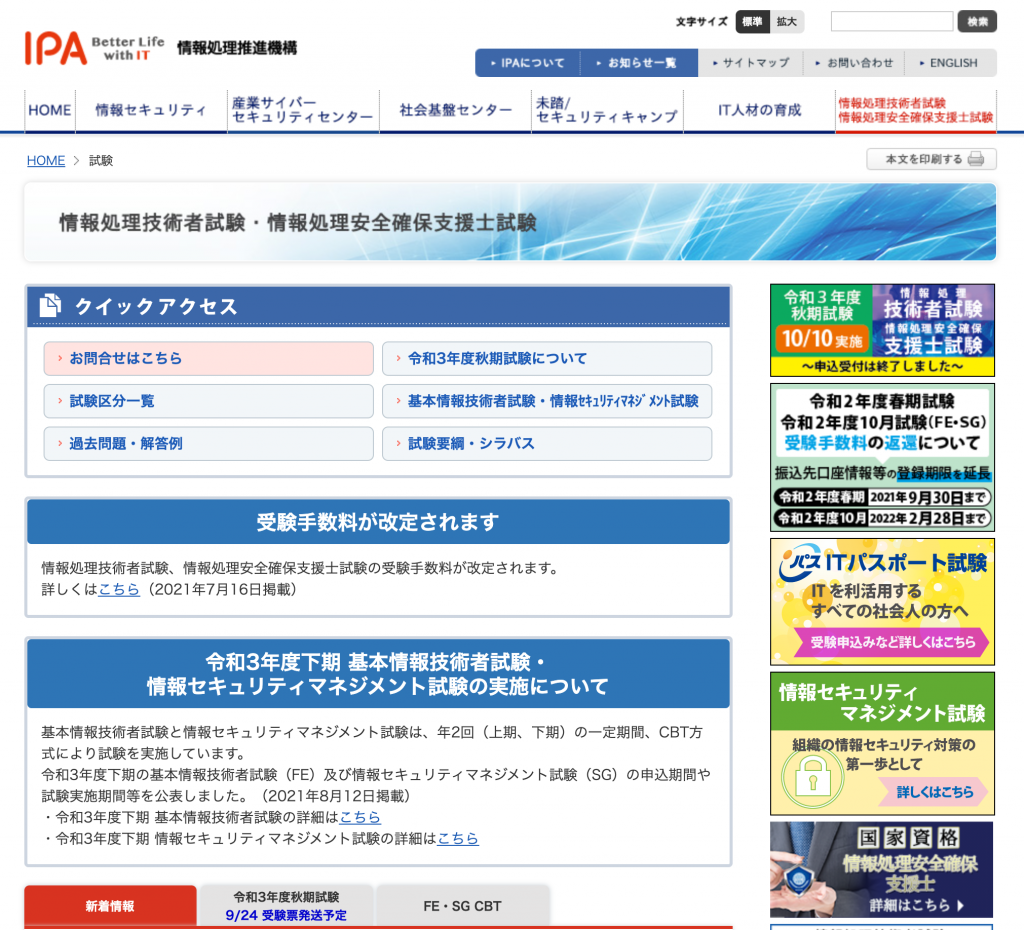Open the 情報セキュリティマネジメント試験 green banner

[882, 744]
